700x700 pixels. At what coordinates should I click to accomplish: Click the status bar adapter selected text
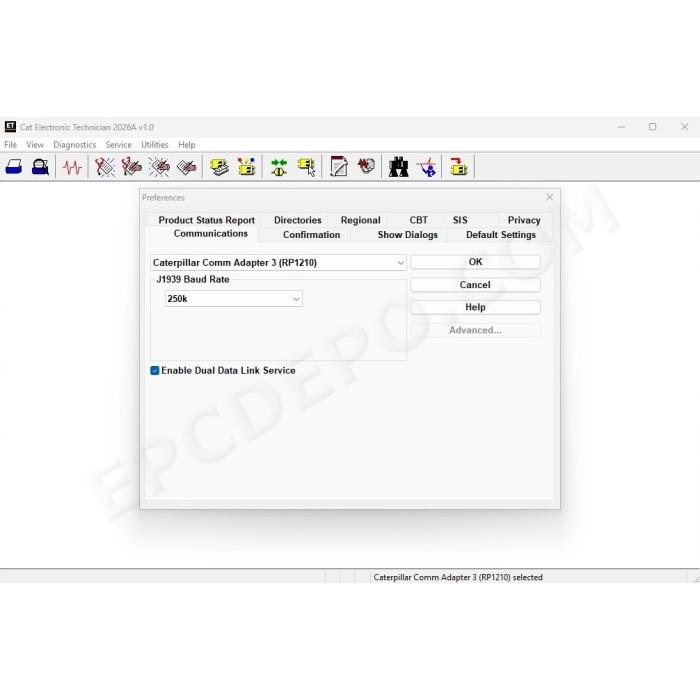tap(458, 577)
